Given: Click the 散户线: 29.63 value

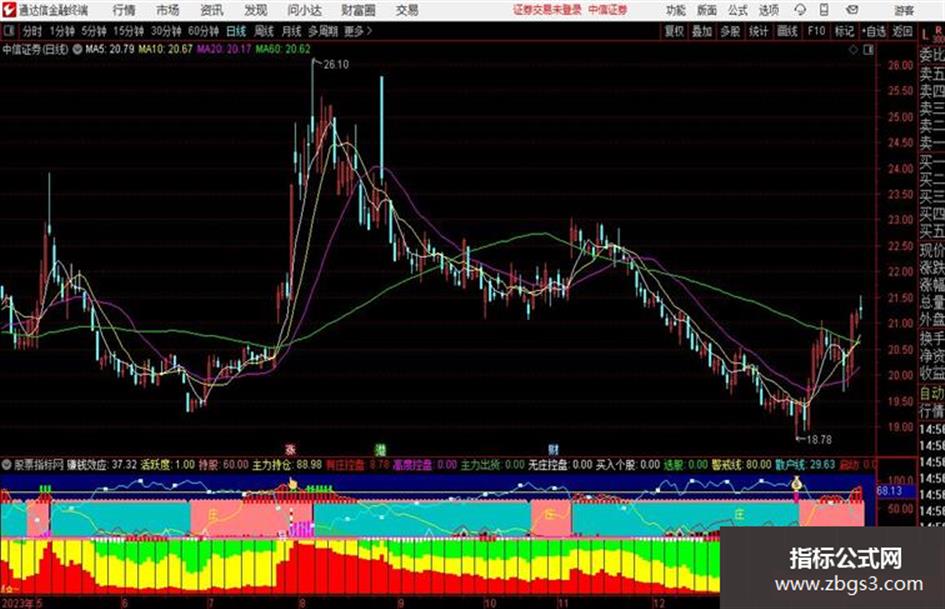Looking at the screenshot, I should (805, 465).
